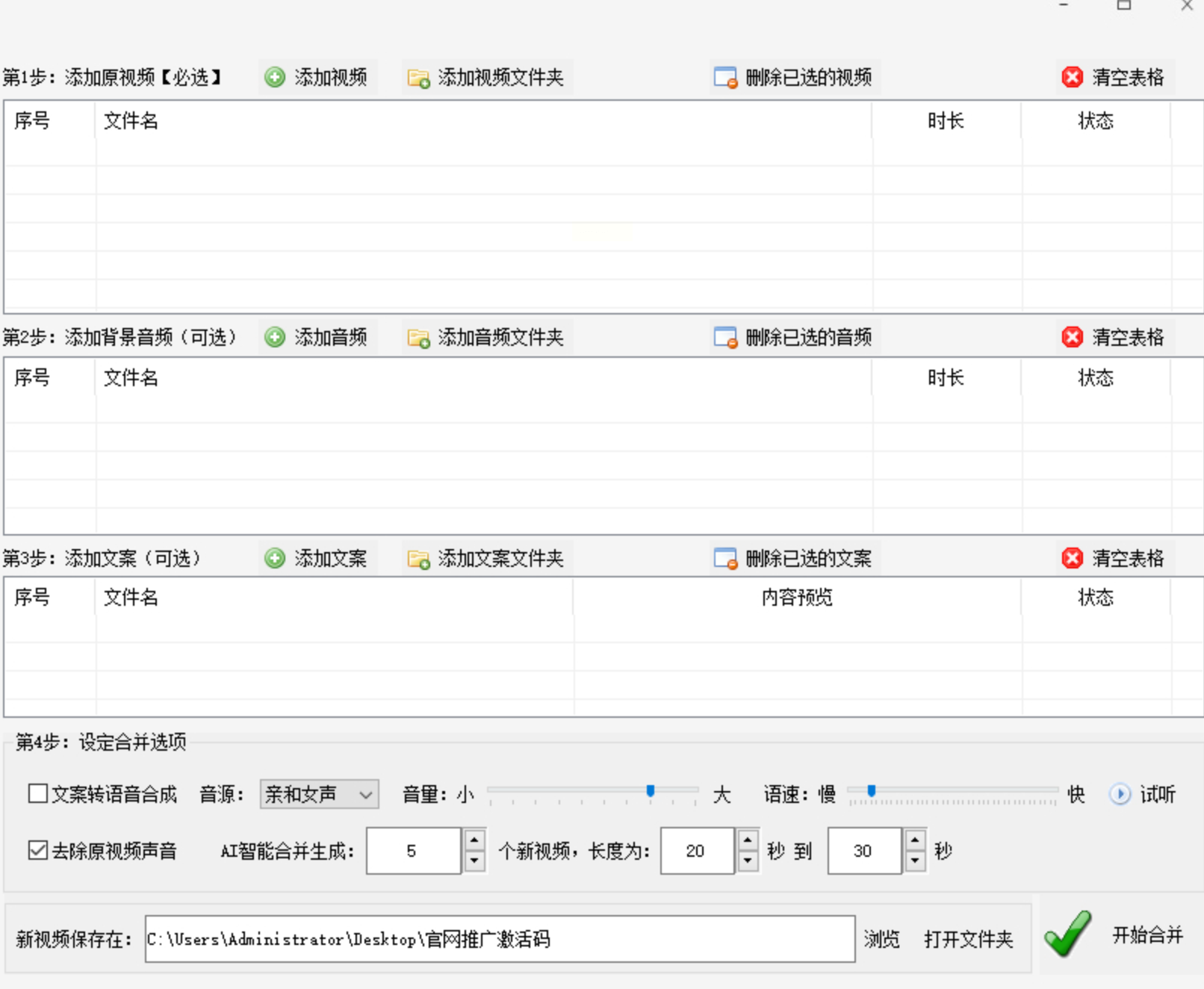The width and height of the screenshot is (1204, 989).
Task: Click the 状态 column header in the copywriting table
Action: [1096, 597]
